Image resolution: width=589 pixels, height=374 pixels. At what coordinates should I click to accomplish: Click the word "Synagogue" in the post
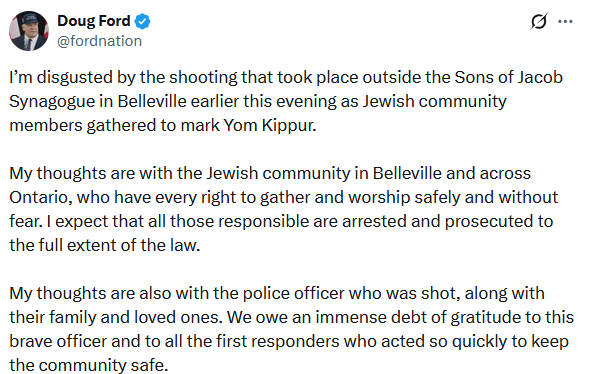coord(52,102)
